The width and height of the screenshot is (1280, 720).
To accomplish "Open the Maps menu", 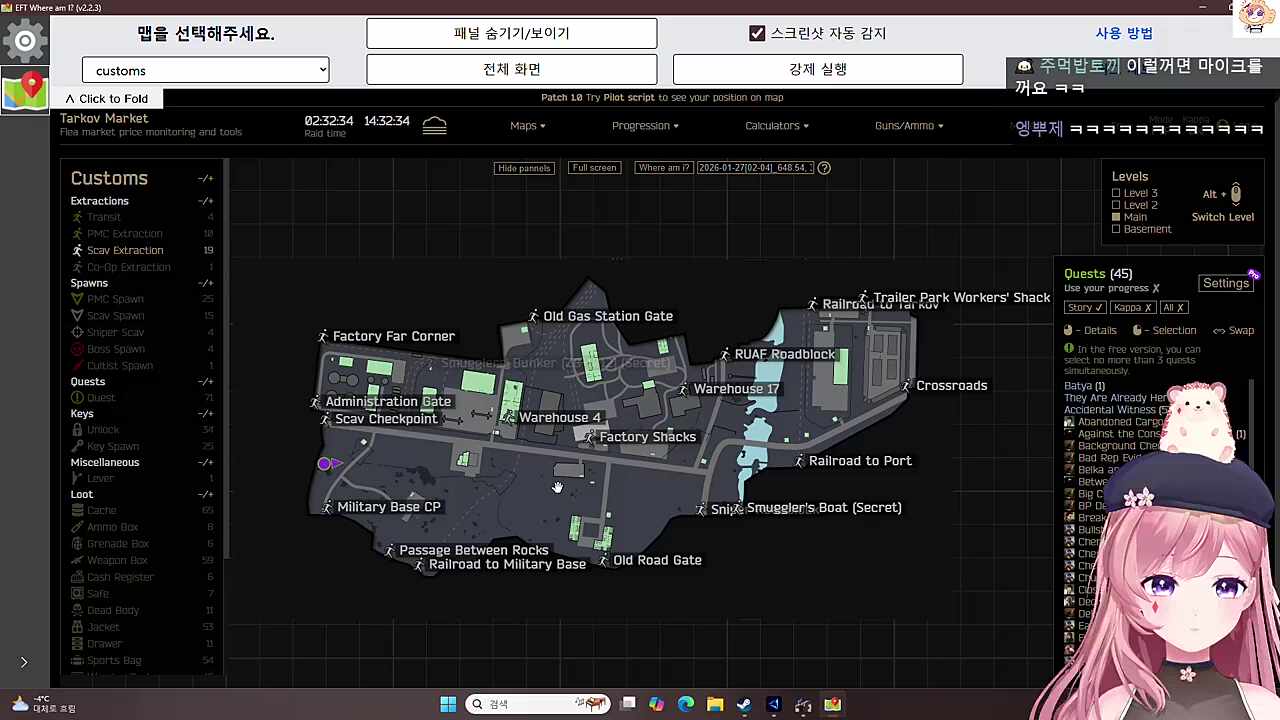I will [527, 126].
